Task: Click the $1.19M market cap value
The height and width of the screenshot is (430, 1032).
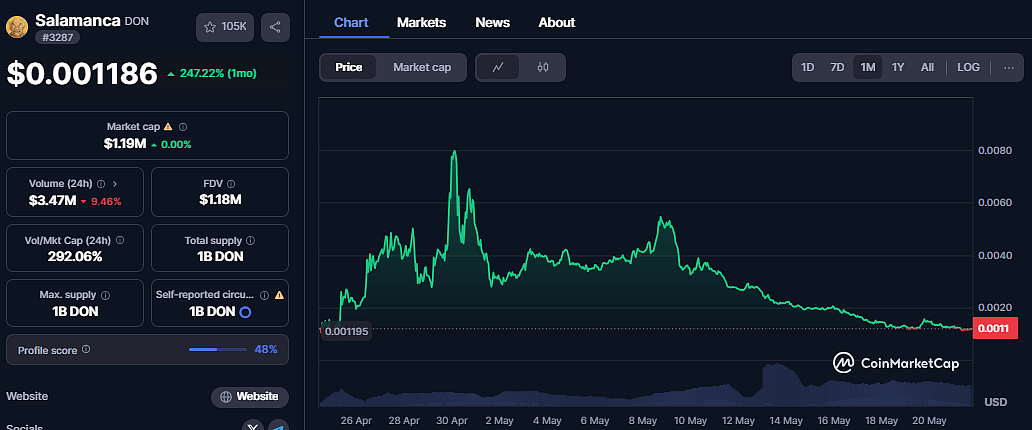Action: pos(124,144)
